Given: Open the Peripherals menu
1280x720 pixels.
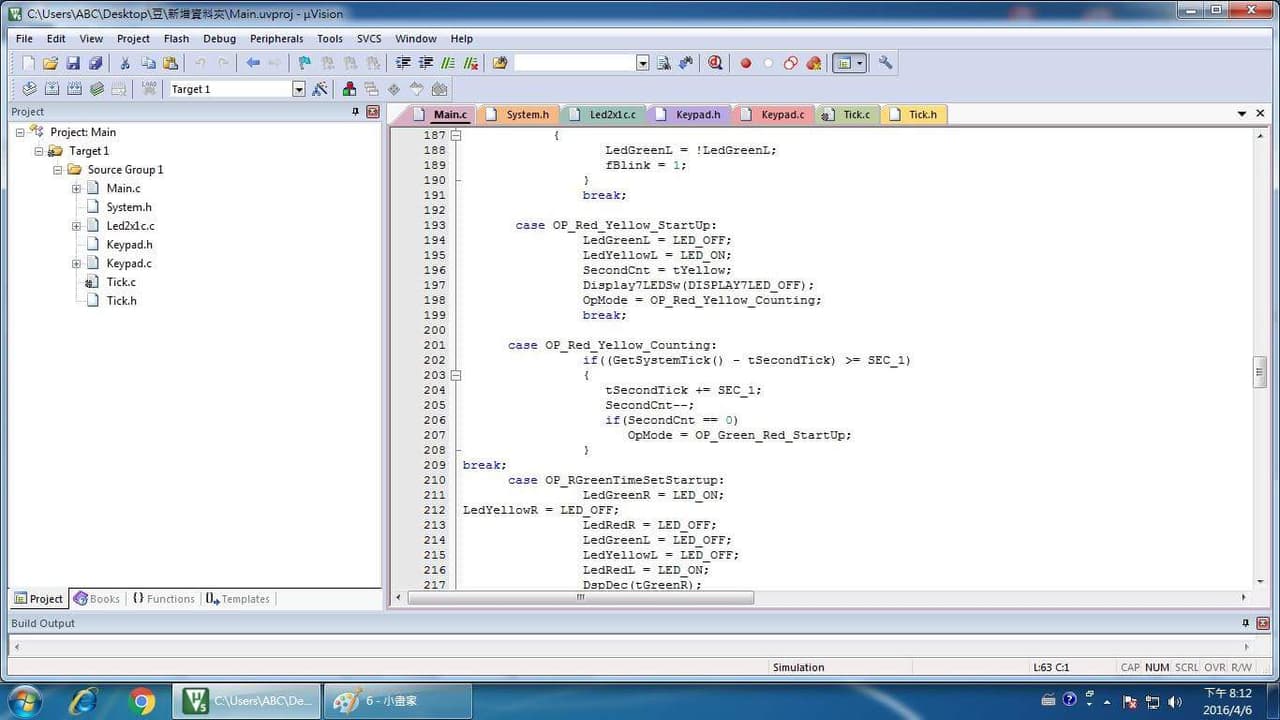Looking at the screenshot, I should click(x=276, y=39).
